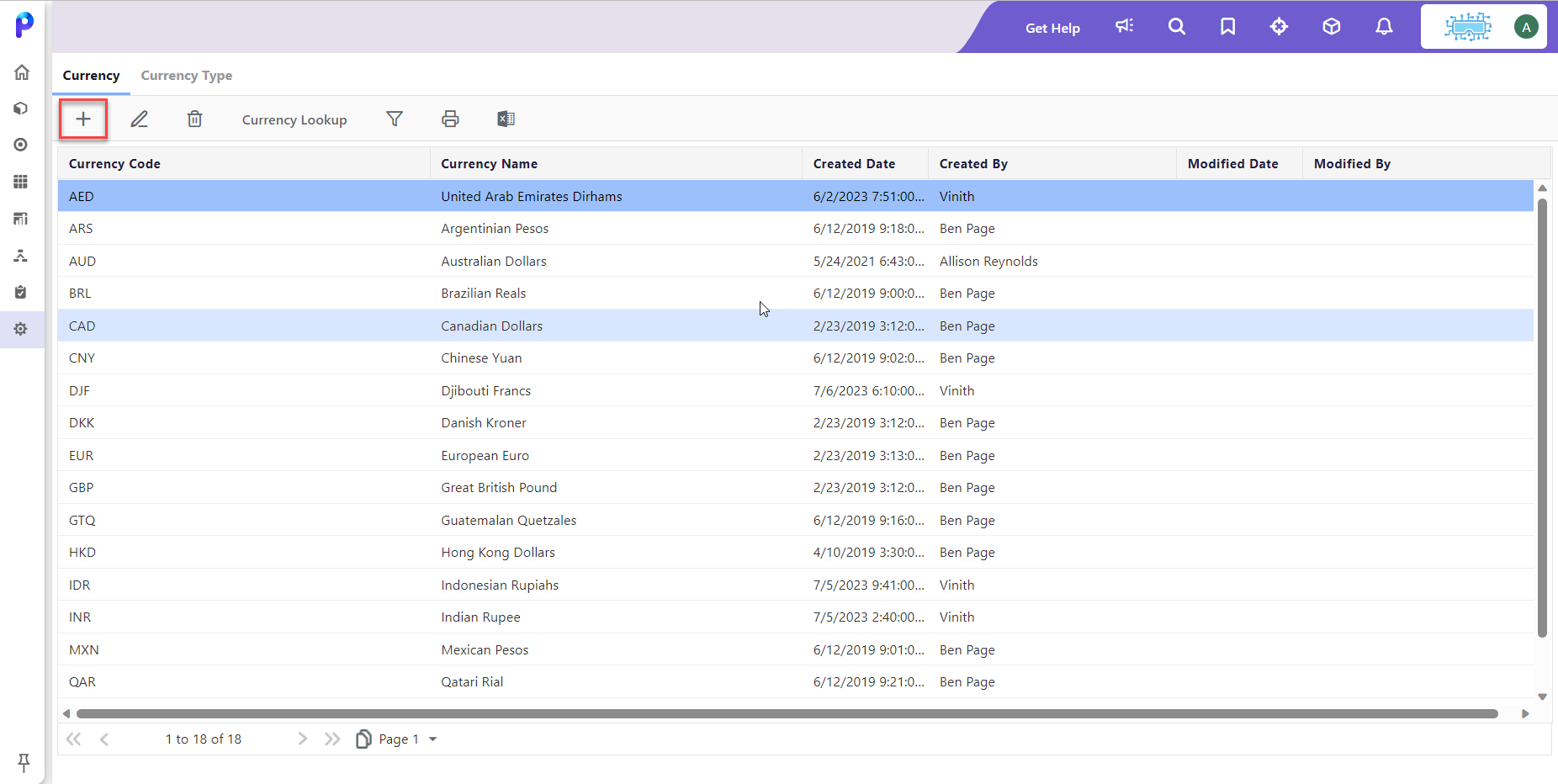This screenshot has width=1558, height=784.
Task: Switch to the Currency tab
Action: click(x=91, y=76)
